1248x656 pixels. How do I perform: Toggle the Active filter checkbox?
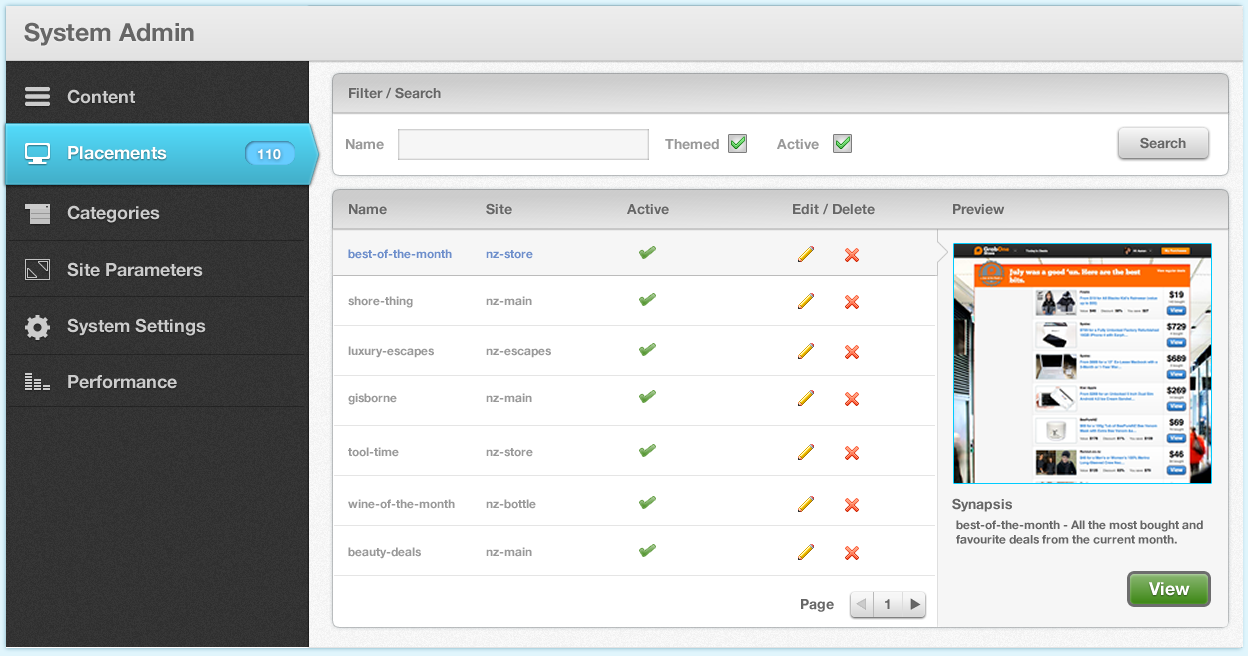[x=842, y=143]
